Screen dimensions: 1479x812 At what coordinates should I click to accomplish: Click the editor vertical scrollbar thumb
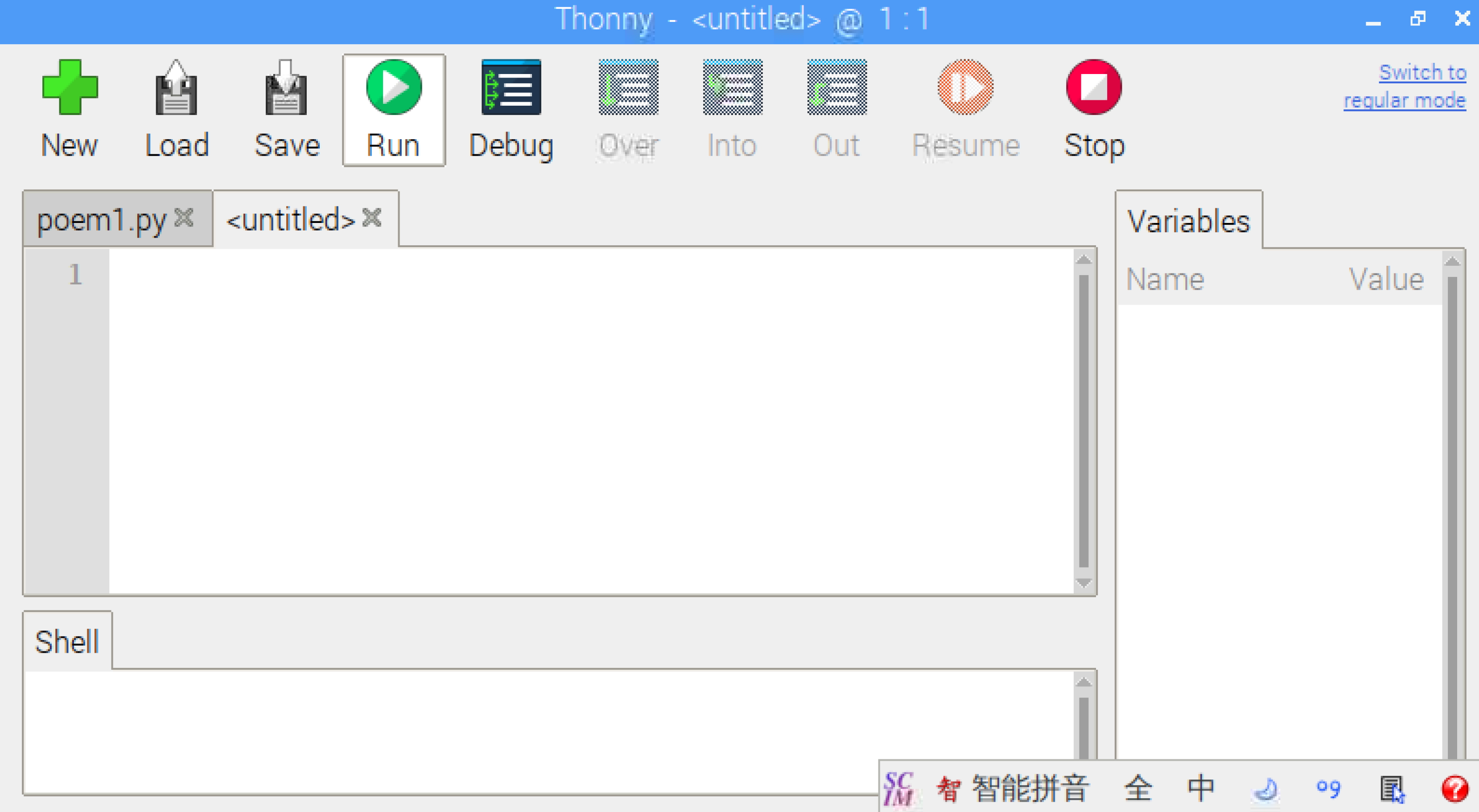(1084, 421)
